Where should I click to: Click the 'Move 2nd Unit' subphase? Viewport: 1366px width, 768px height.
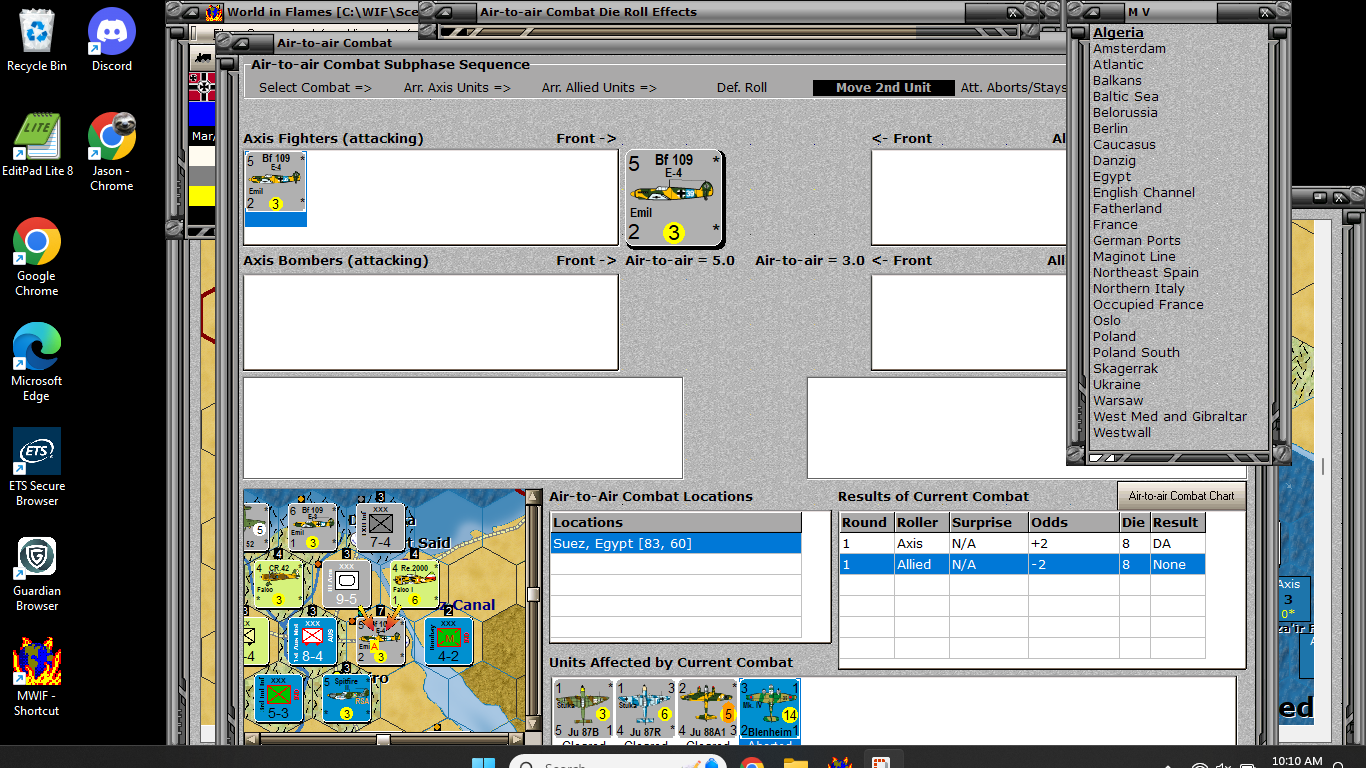[x=883, y=87]
